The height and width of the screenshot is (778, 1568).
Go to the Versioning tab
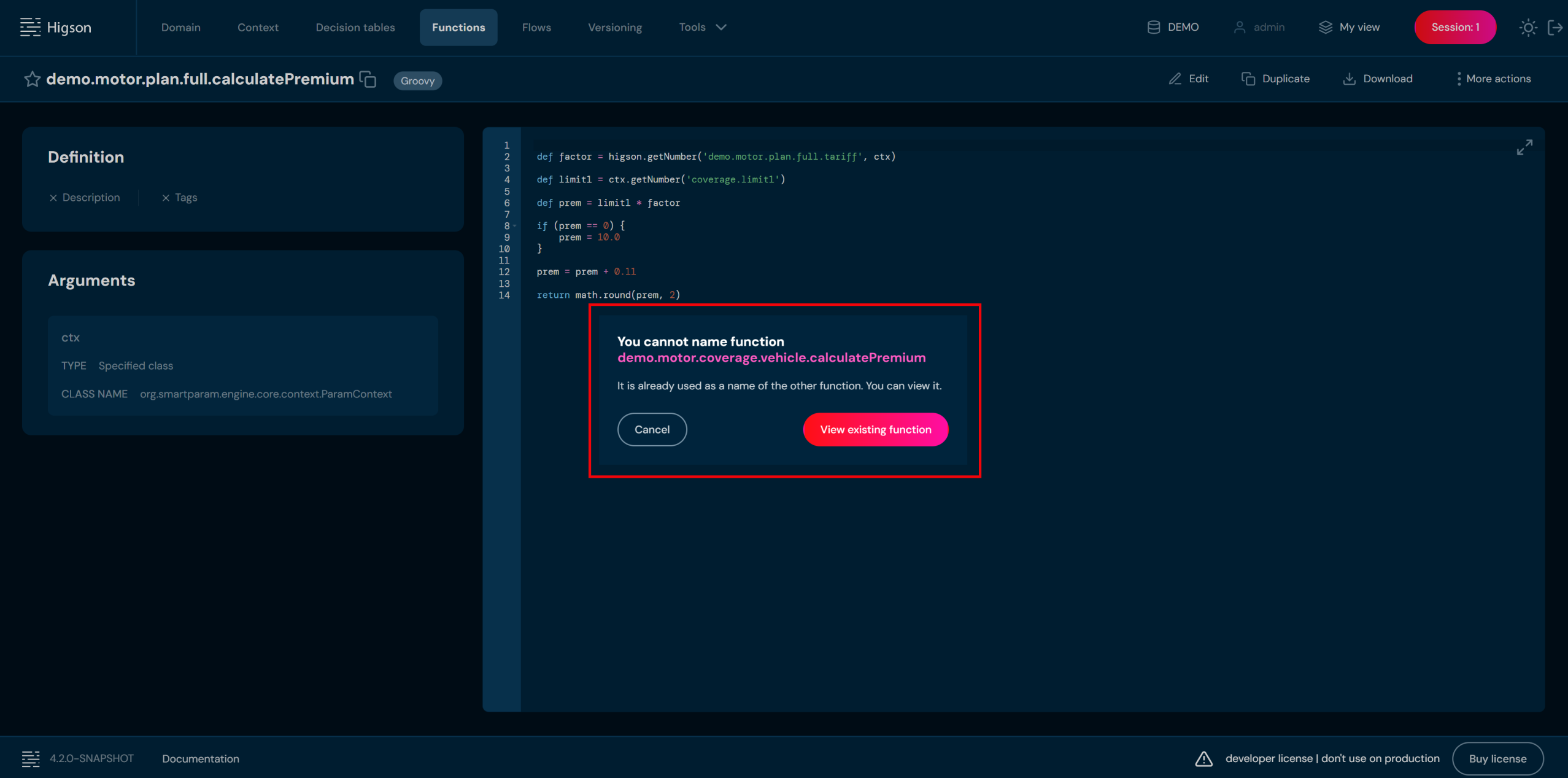pos(614,27)
